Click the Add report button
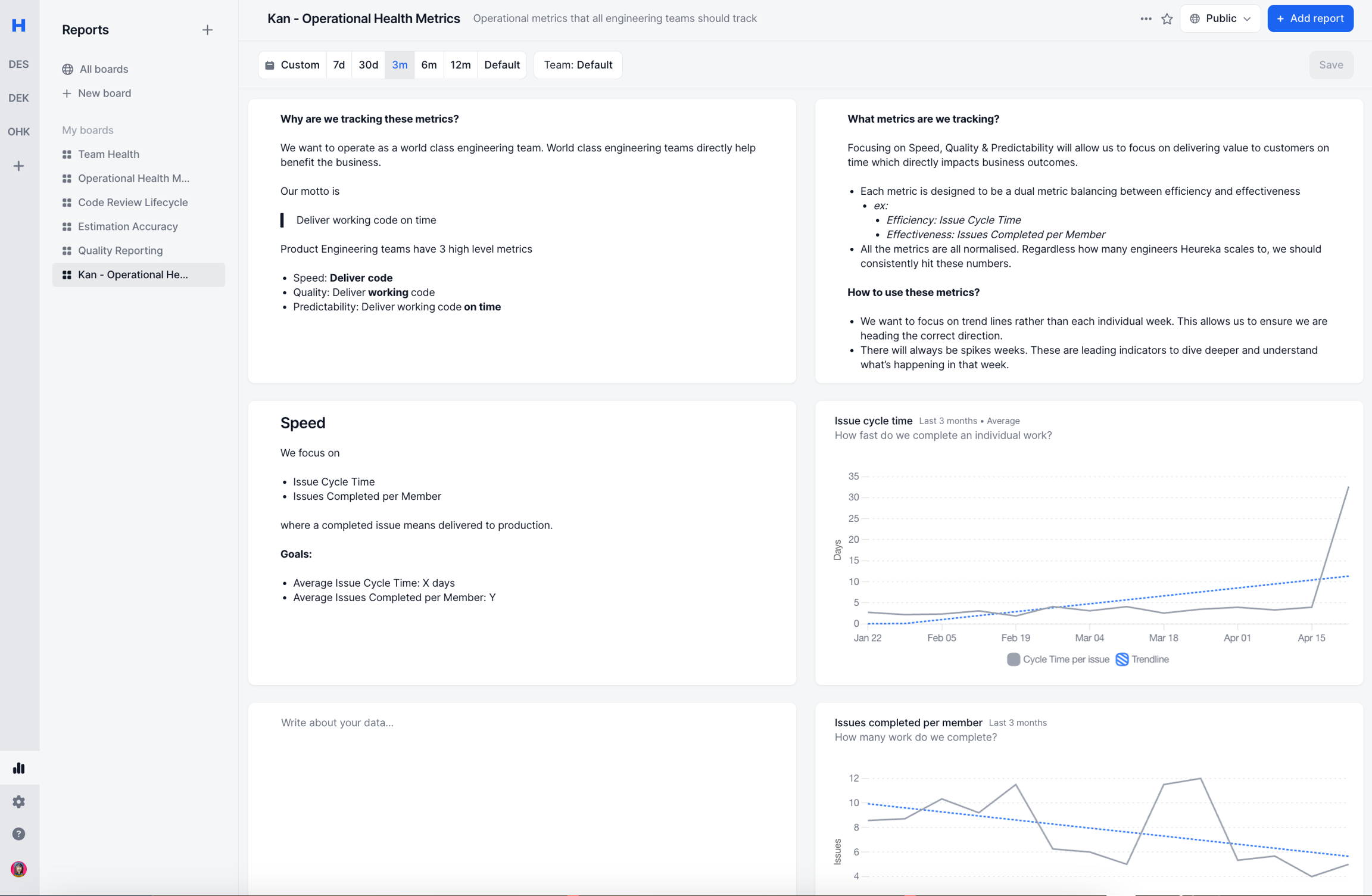 (x=1309, y=18)
